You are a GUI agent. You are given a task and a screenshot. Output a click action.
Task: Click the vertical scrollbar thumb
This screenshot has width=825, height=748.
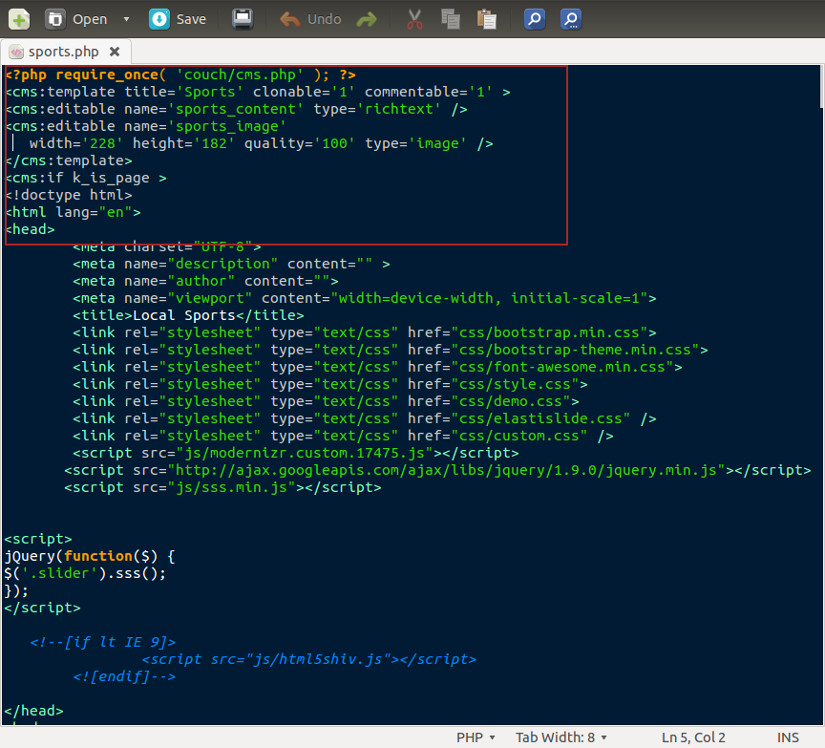821,87
